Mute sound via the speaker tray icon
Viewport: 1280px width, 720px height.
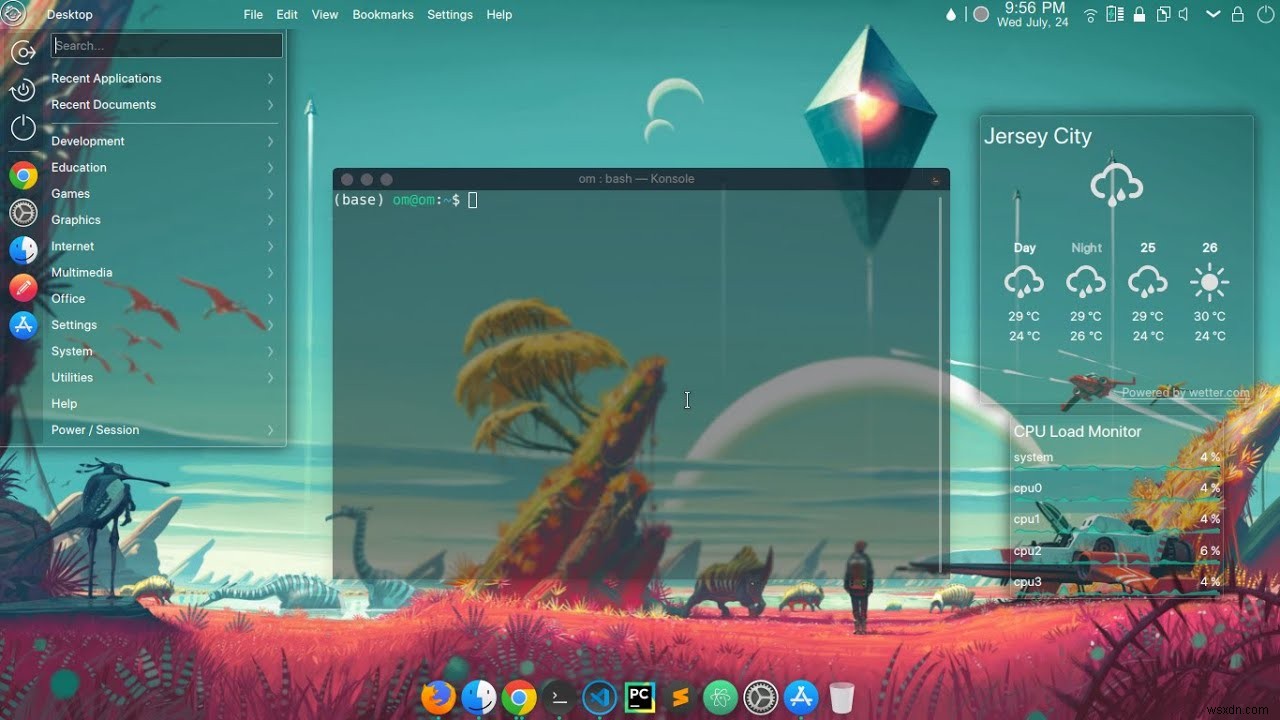1185,14
